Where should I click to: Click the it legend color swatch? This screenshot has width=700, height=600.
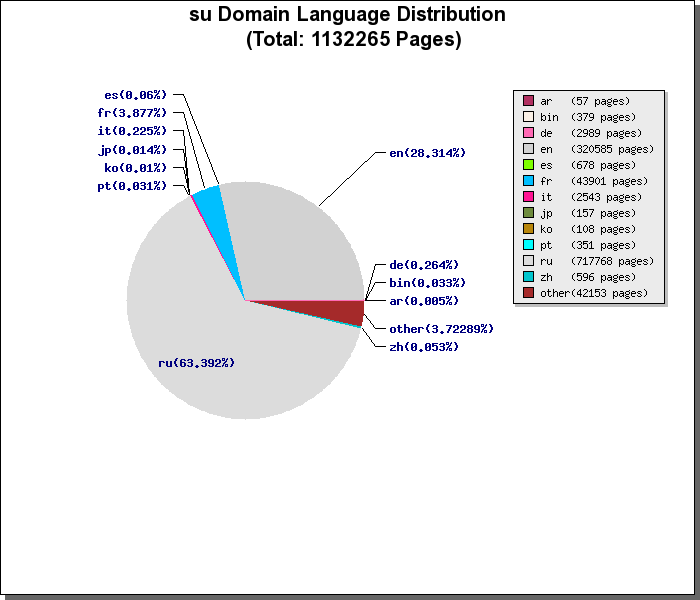point(528,197)
